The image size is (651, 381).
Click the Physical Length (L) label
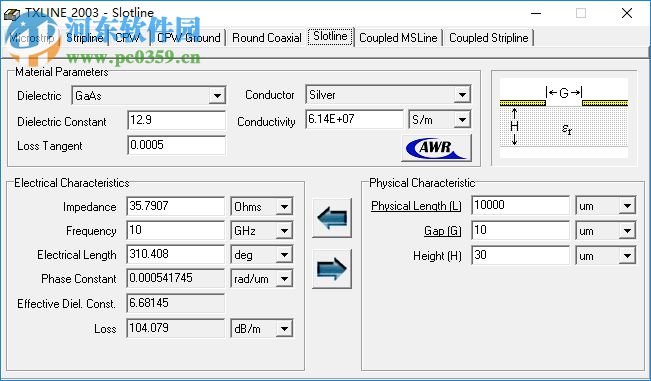(416, 206)
